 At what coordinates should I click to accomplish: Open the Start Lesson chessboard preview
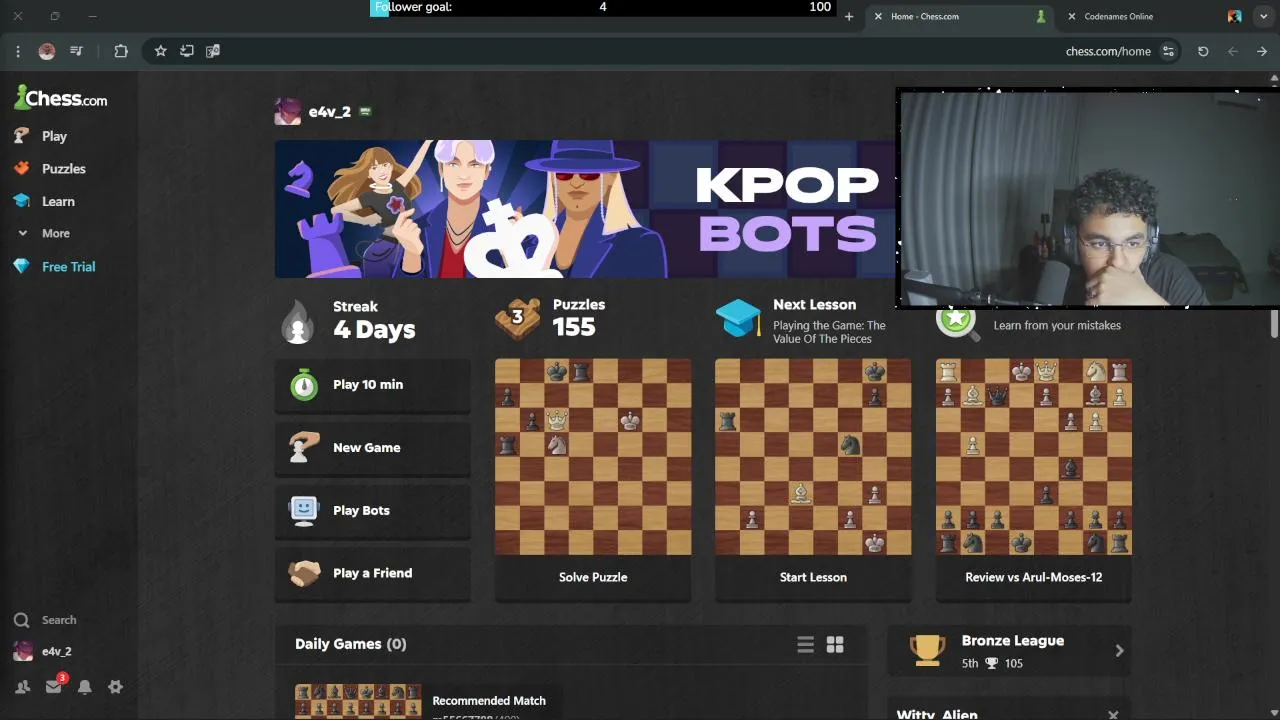(813, 457)
